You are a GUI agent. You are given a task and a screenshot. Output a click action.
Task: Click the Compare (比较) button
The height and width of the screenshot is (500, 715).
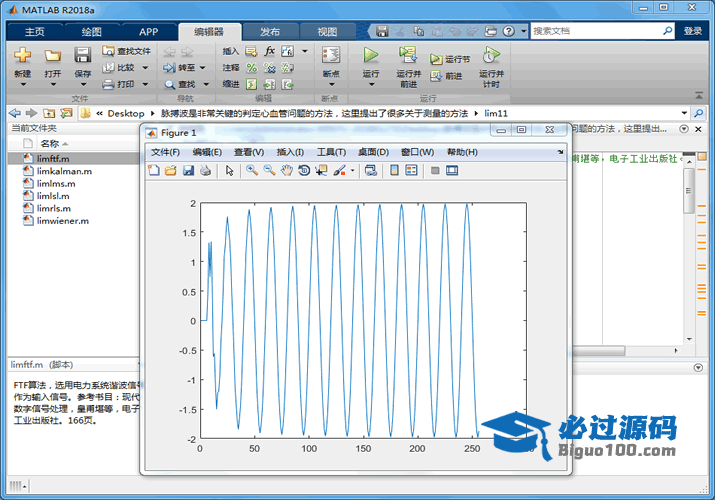coord(119,67)
